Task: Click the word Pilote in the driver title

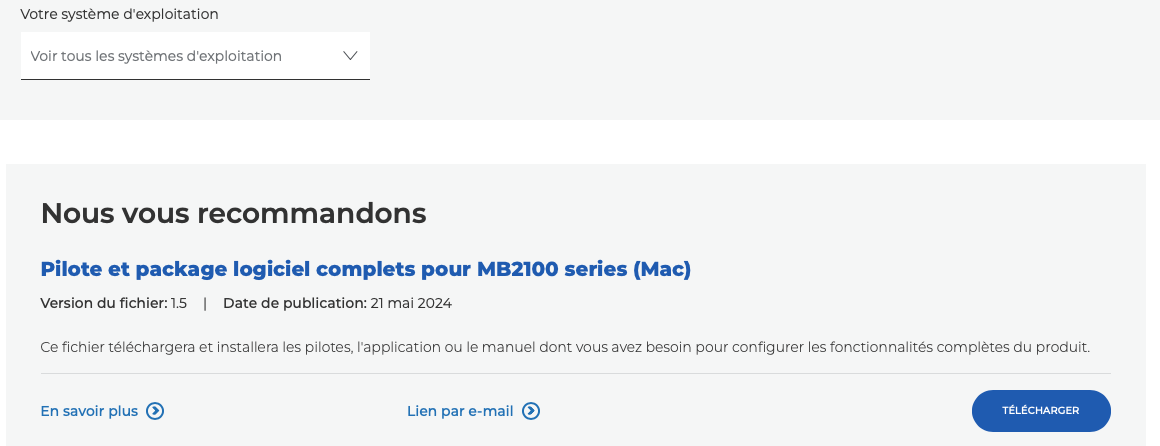Action: [72, 269]
